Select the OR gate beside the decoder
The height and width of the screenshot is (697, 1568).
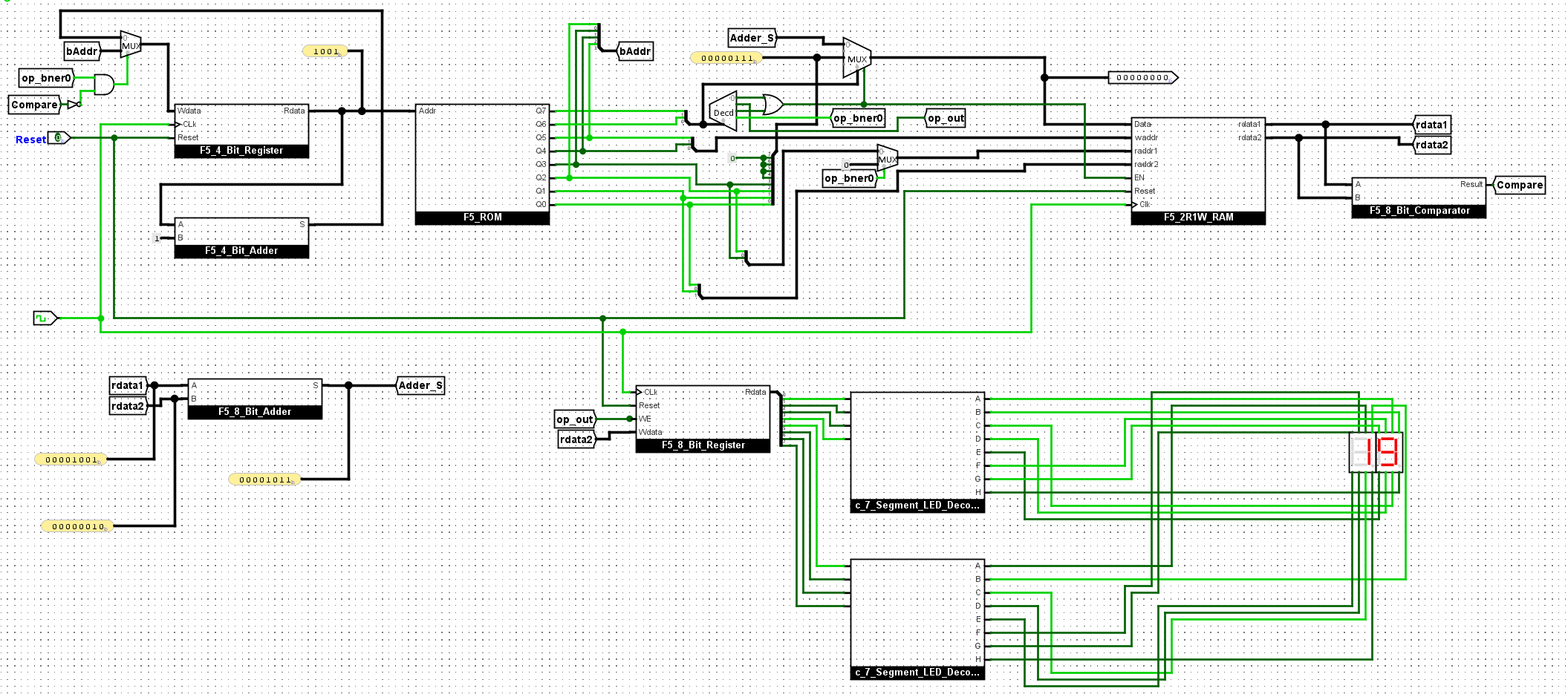772,105
